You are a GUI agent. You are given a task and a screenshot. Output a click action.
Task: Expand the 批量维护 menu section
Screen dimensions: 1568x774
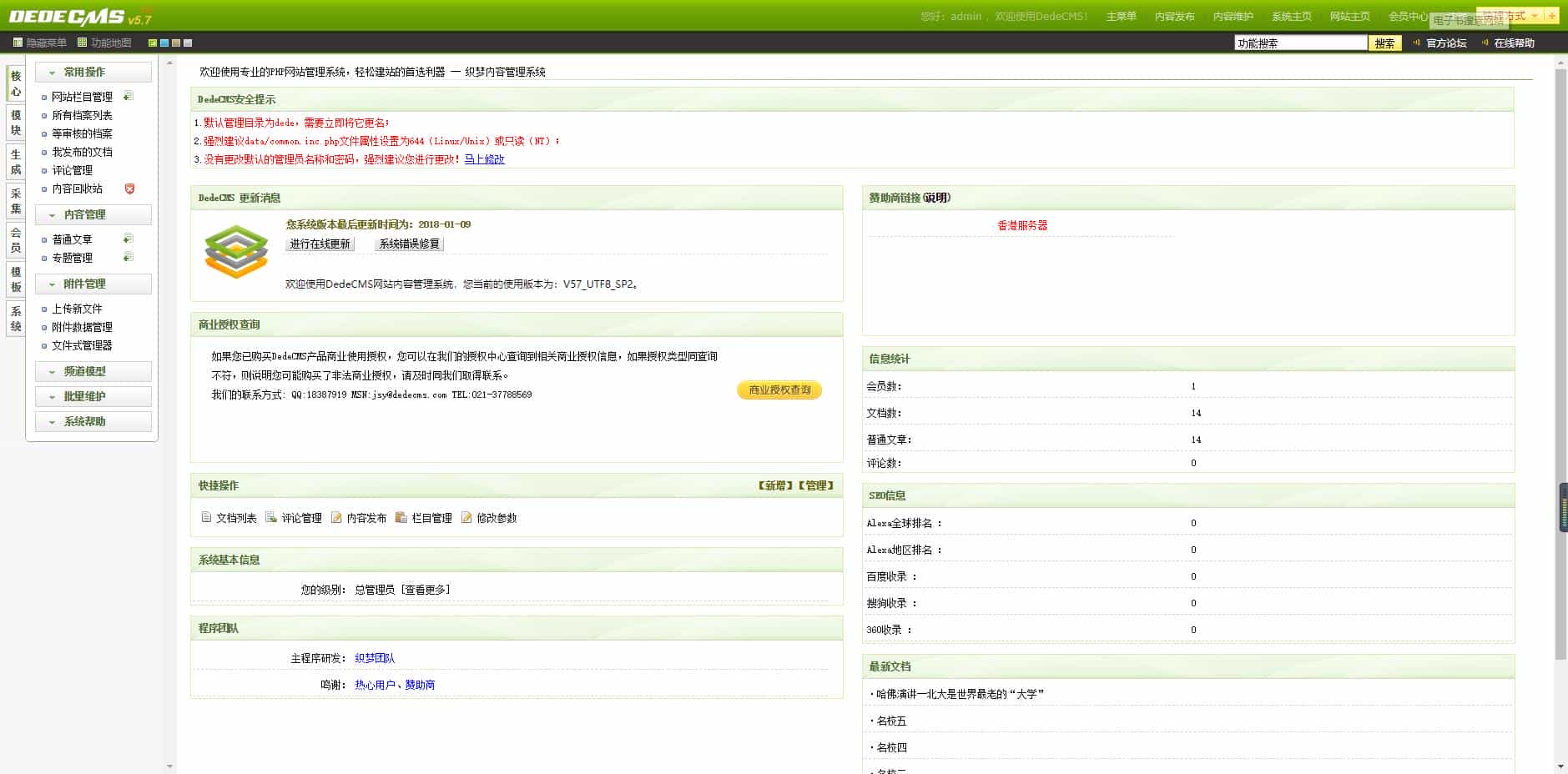point(93,396)
